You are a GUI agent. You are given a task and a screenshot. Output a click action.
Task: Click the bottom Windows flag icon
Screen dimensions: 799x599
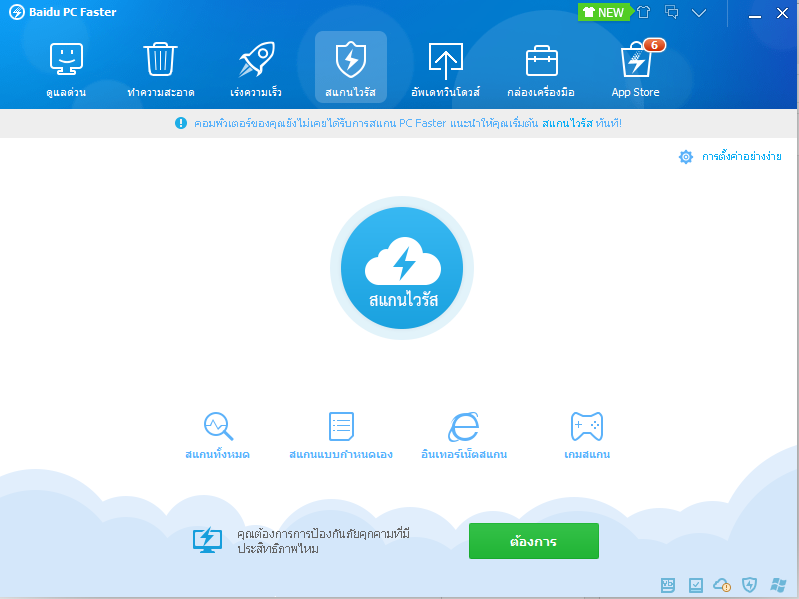778,585
